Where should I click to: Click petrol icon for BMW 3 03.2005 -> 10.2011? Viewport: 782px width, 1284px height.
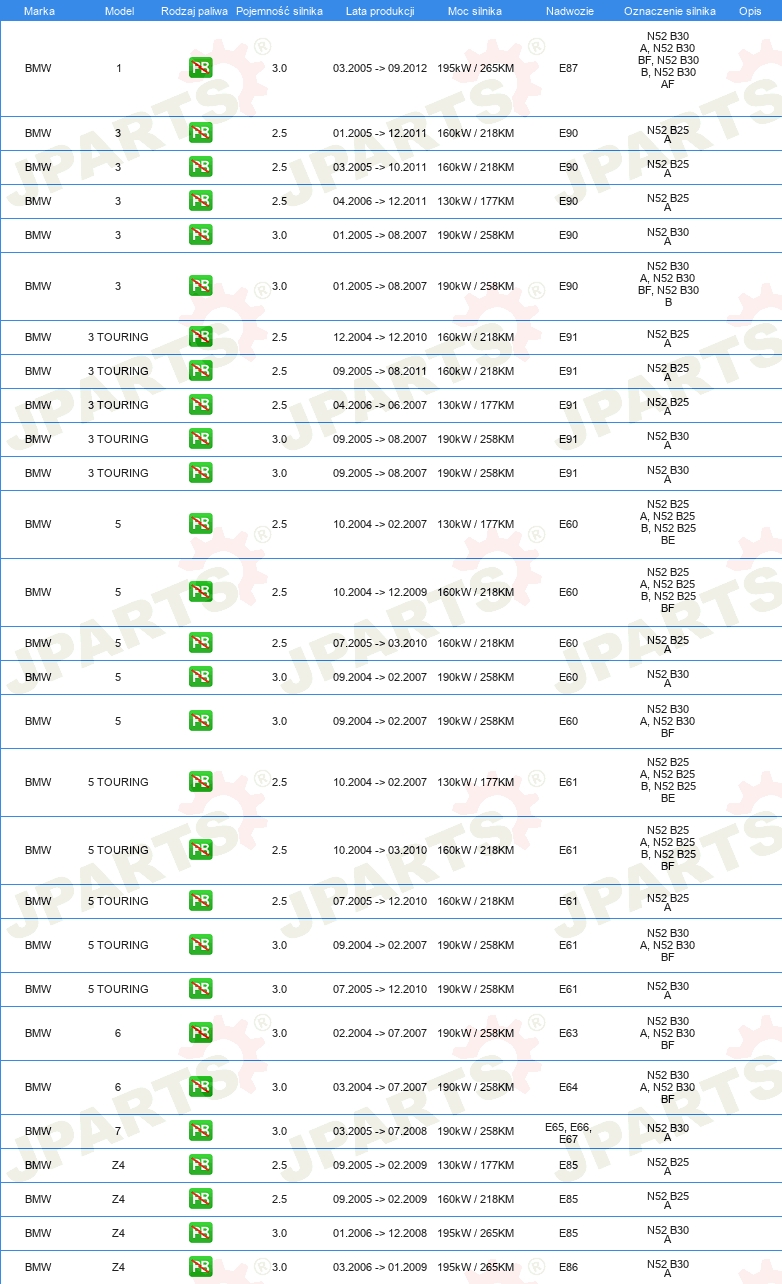(200, 167)
